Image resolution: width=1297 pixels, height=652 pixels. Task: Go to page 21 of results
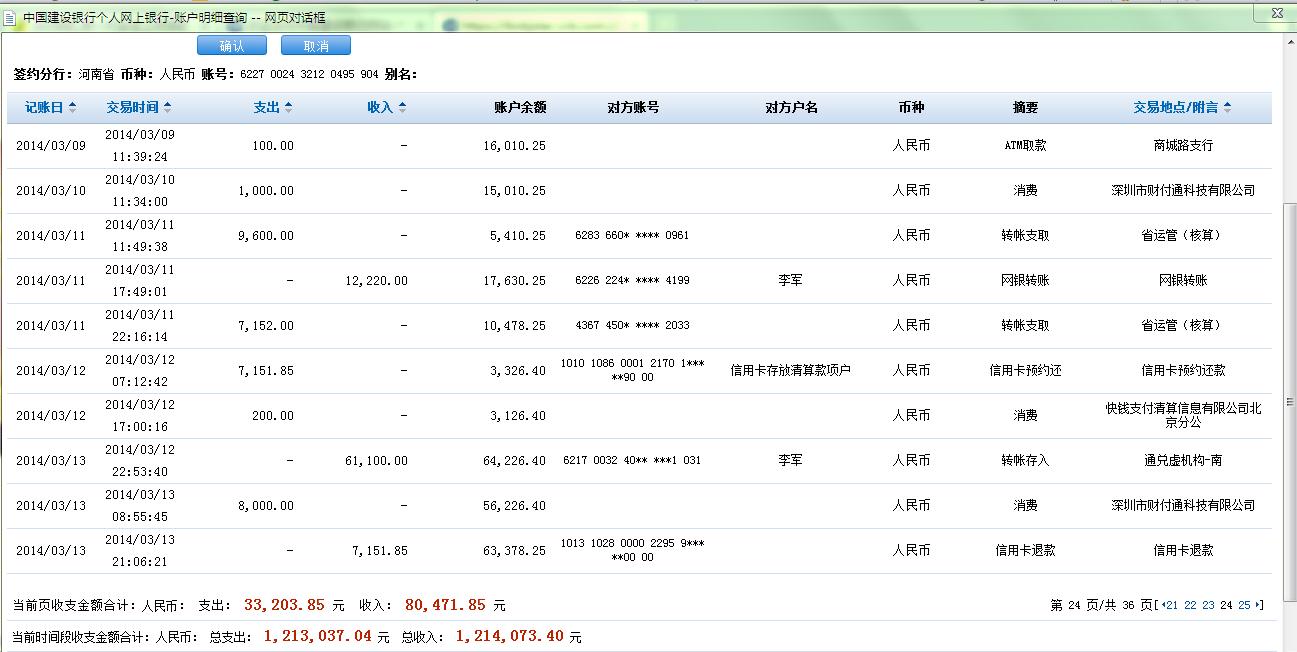pyautogui.click(x=1171, y=605)
